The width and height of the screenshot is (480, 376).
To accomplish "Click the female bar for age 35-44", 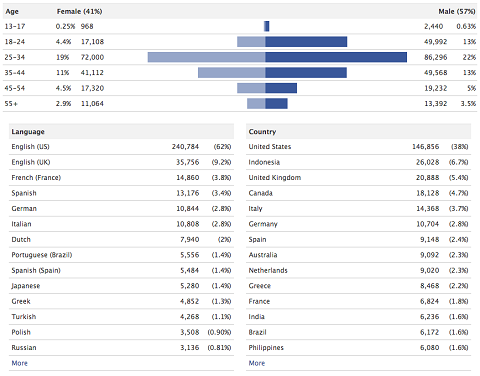I will pos(232,73).
